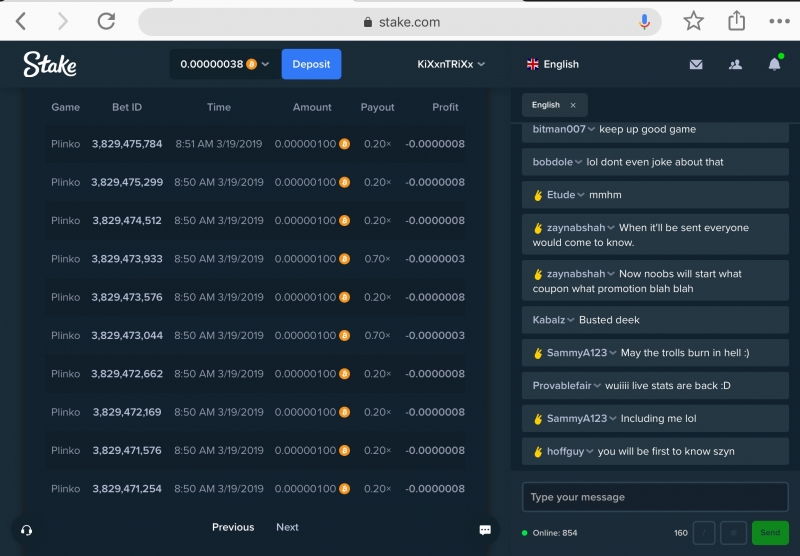Open the KiXxnTRiXx account dropdown
The width and height of the screenshot is (800, 556).
pyautogui.click(x=451, y=64)
